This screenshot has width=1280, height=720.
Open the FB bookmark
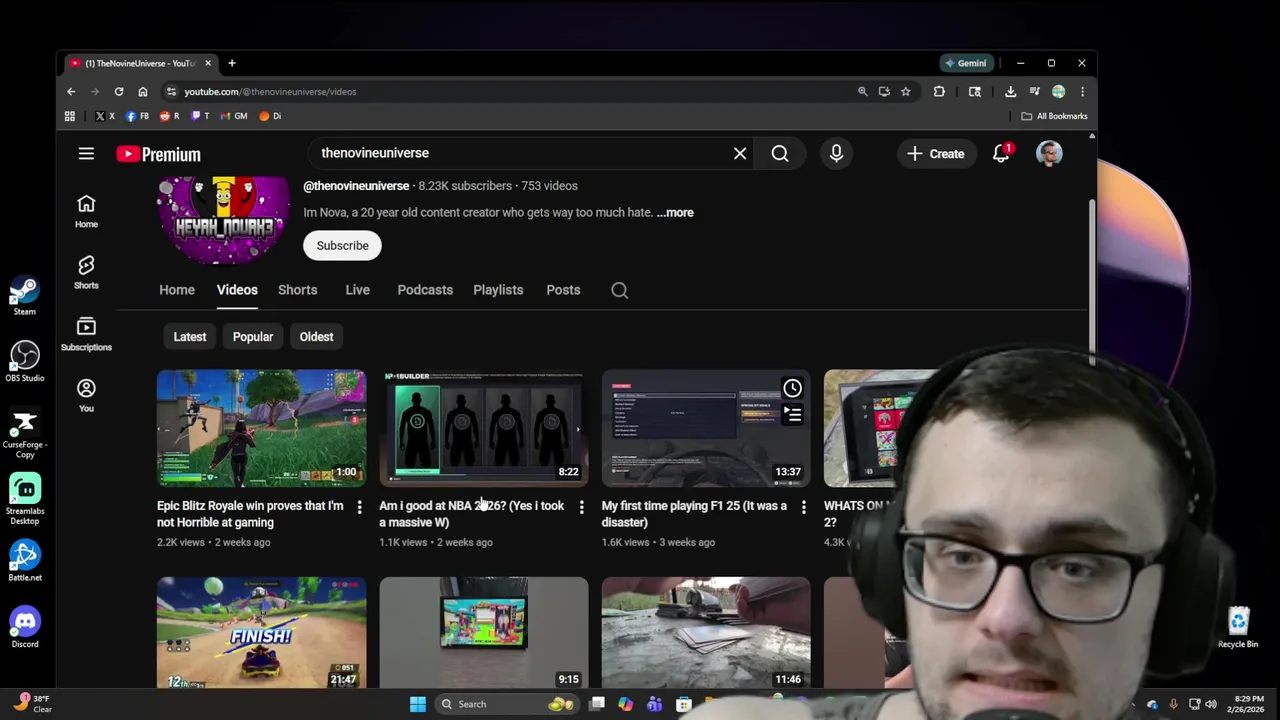click(137, 116)
